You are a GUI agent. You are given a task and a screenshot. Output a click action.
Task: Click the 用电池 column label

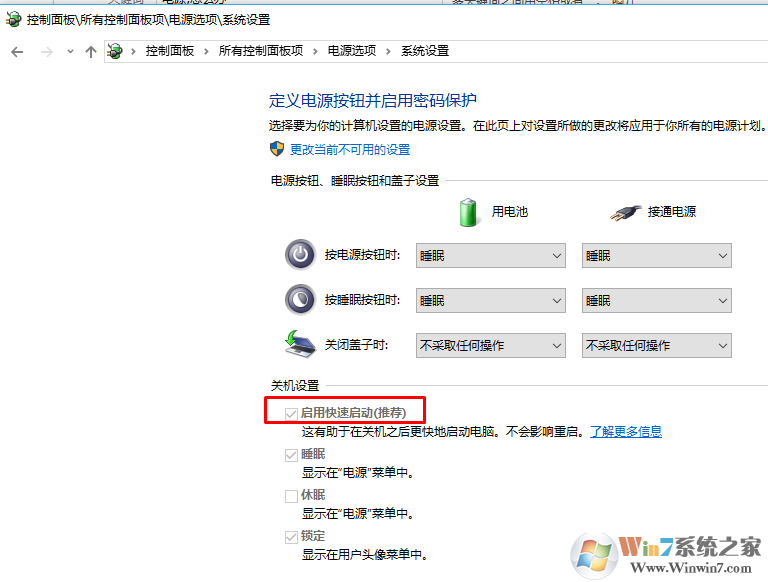tap(510, 212)
